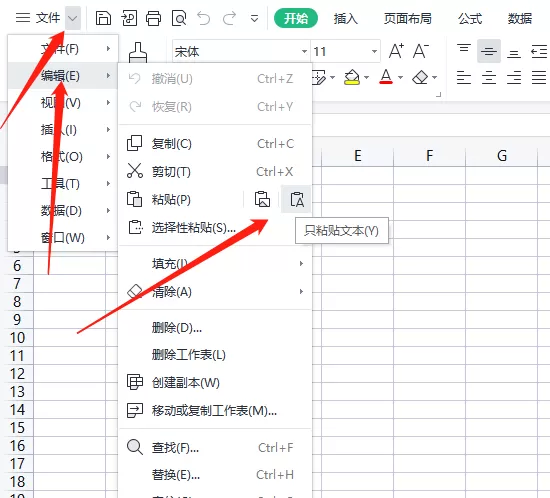Open the 数据(D) submenu

click(62, 210)
